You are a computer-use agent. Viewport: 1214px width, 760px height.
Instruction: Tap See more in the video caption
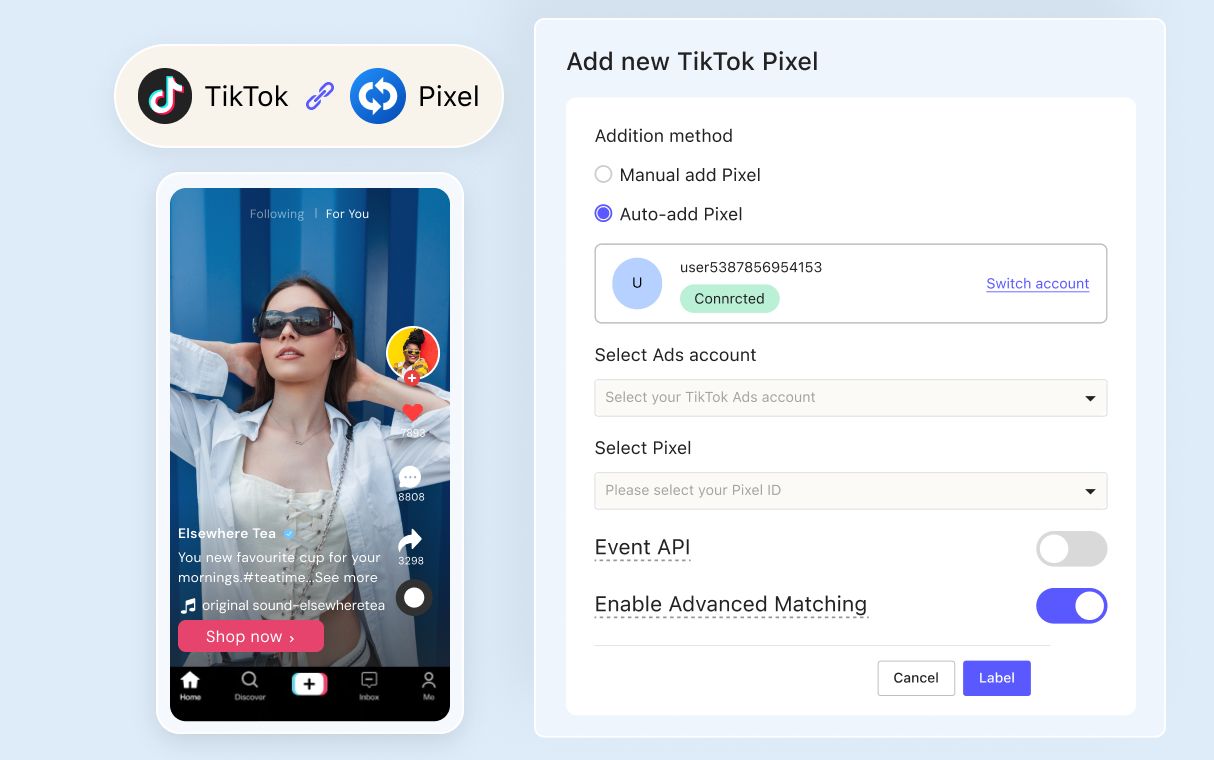(346, 577)
